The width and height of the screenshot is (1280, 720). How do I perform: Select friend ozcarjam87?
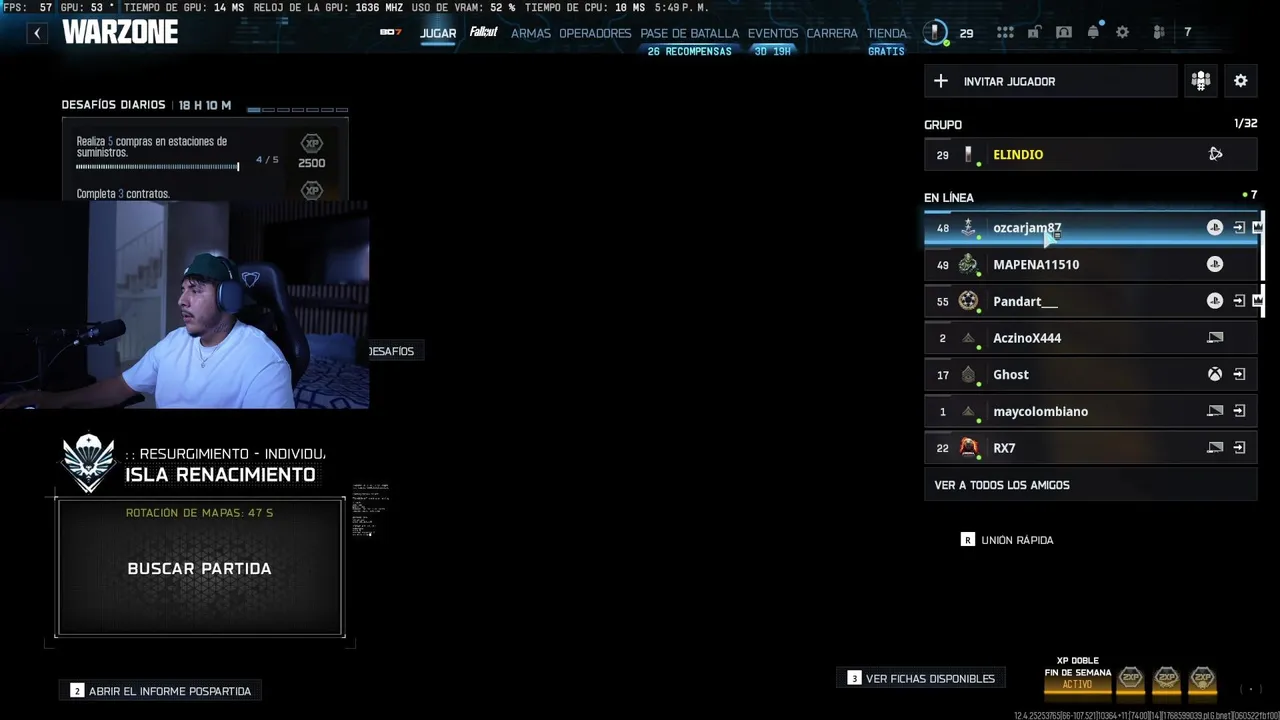[x=1090, y=228]
